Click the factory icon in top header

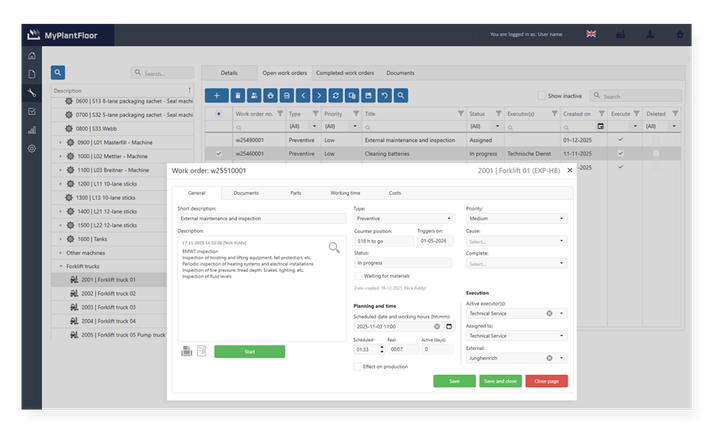pos(620,34)
